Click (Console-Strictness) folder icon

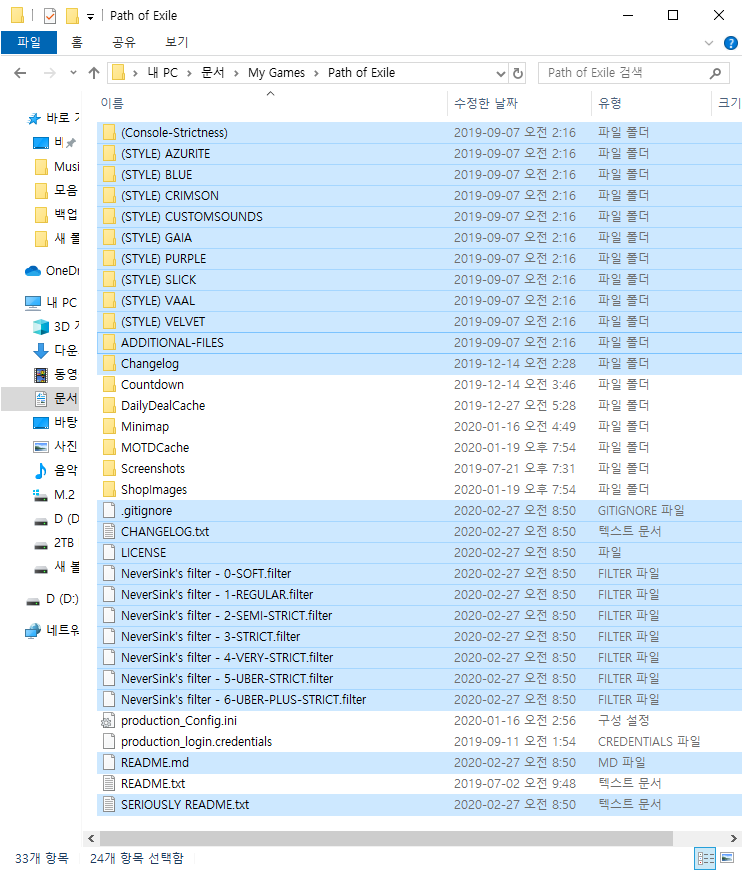point(109,132)
